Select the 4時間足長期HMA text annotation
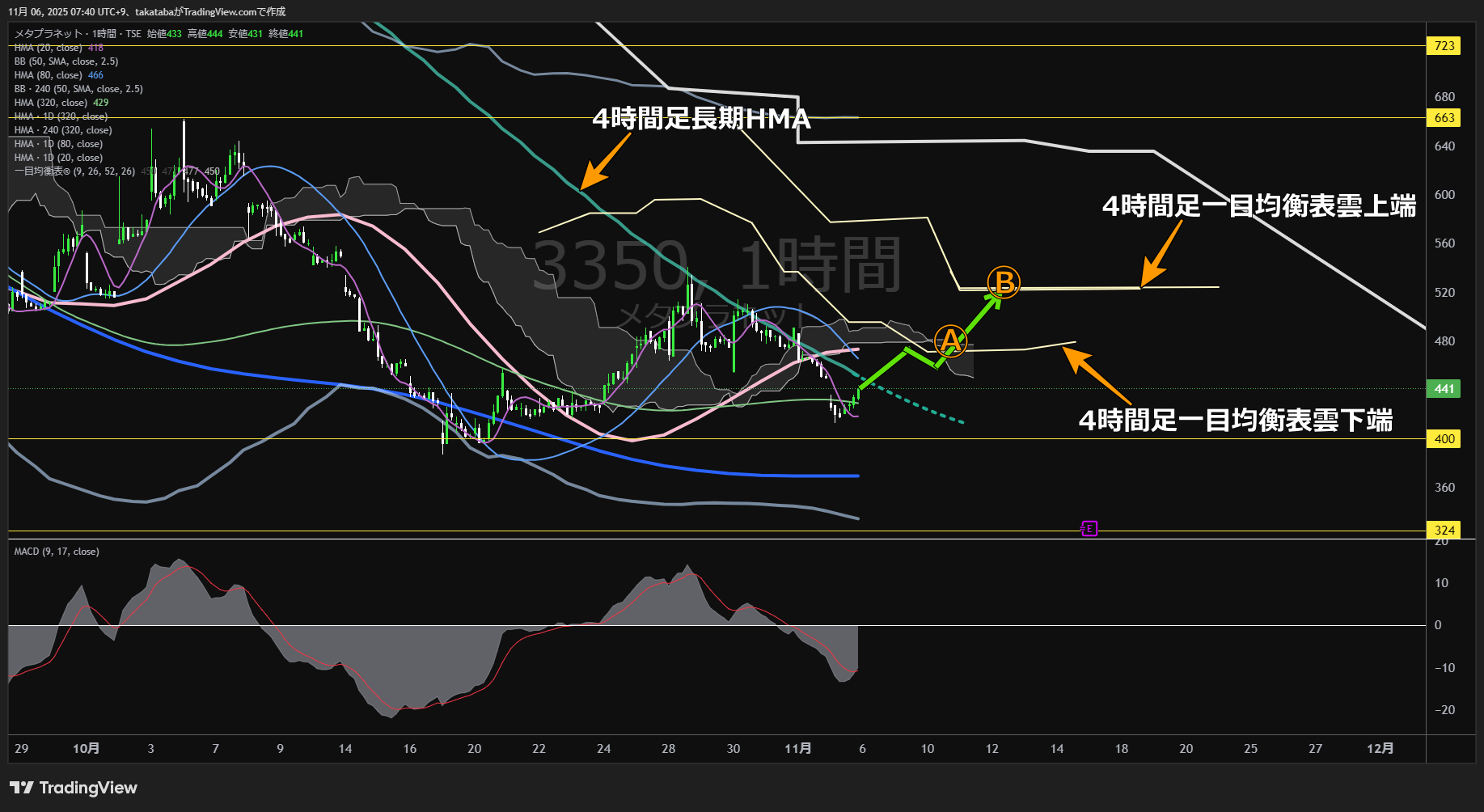Image resolution: width=1484 pixels, height=812 pixels. coord(701,119)
